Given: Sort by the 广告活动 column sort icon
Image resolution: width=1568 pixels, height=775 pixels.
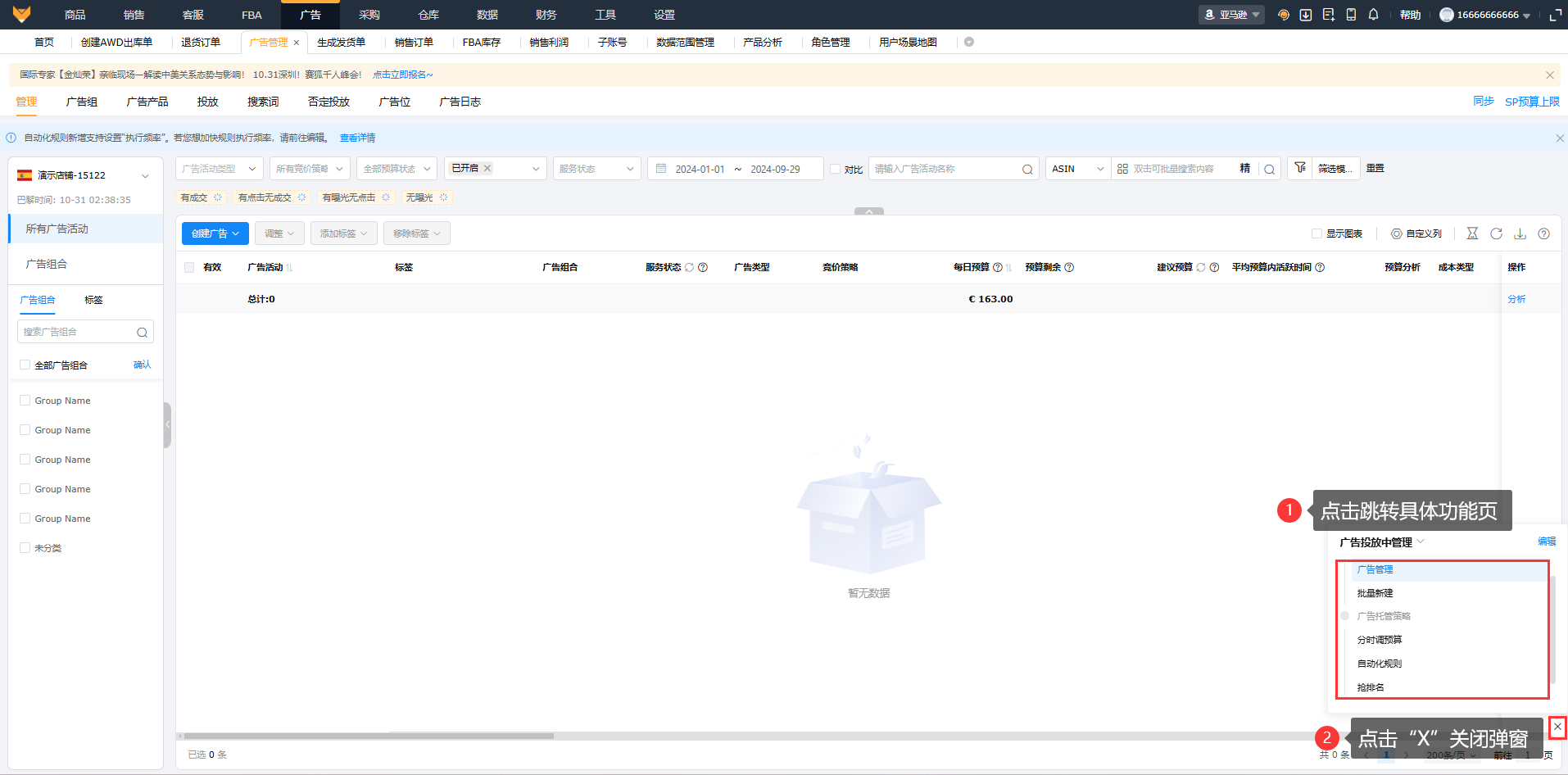Looking at the screenshot, I should tap(290, 268).
